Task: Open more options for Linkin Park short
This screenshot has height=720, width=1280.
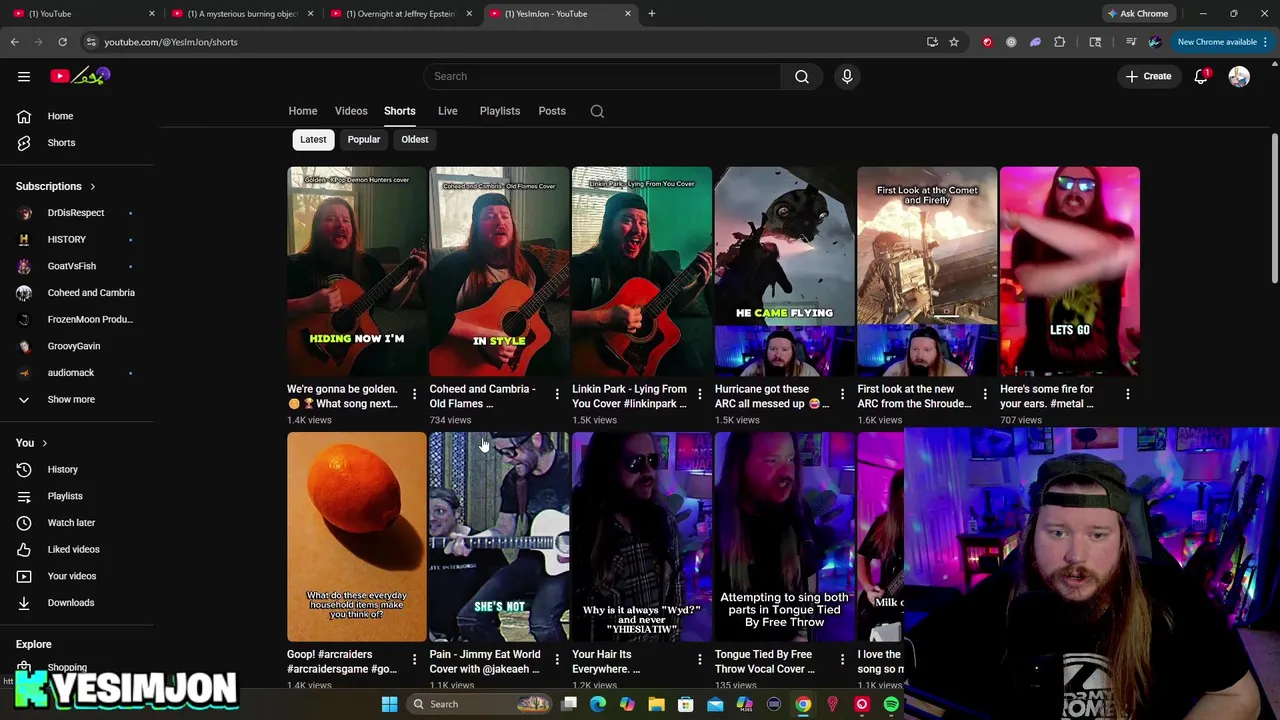Action: [x=700, y=394]
